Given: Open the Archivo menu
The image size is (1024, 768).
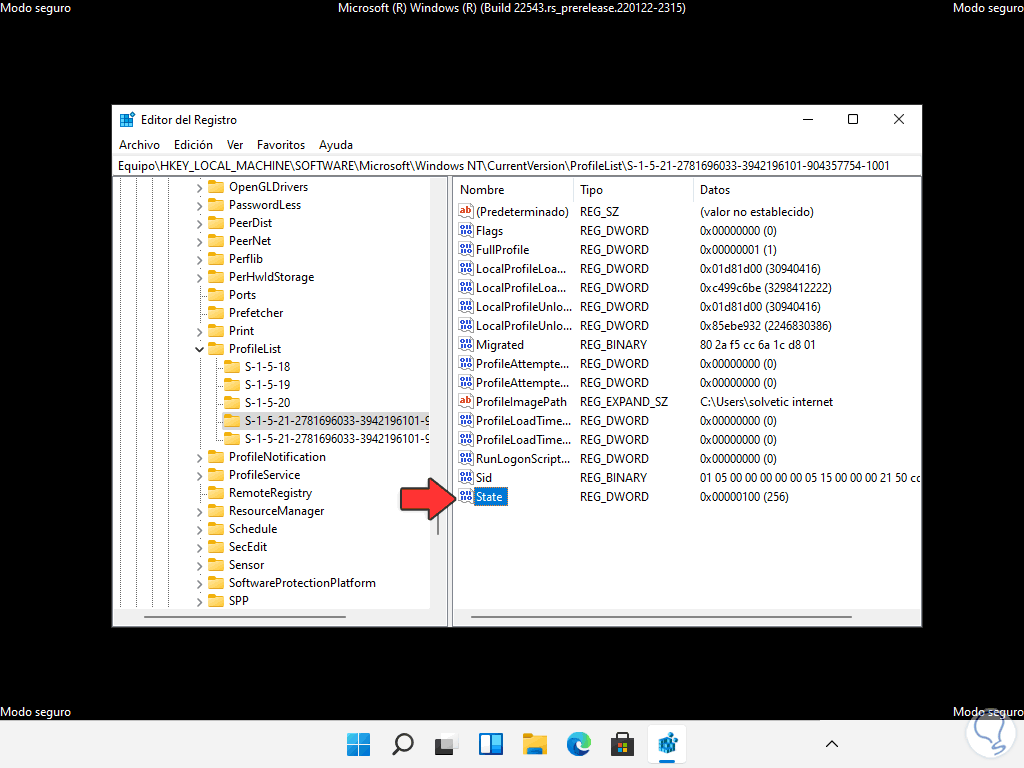Looking at the screenshot, I should [139, 145].
